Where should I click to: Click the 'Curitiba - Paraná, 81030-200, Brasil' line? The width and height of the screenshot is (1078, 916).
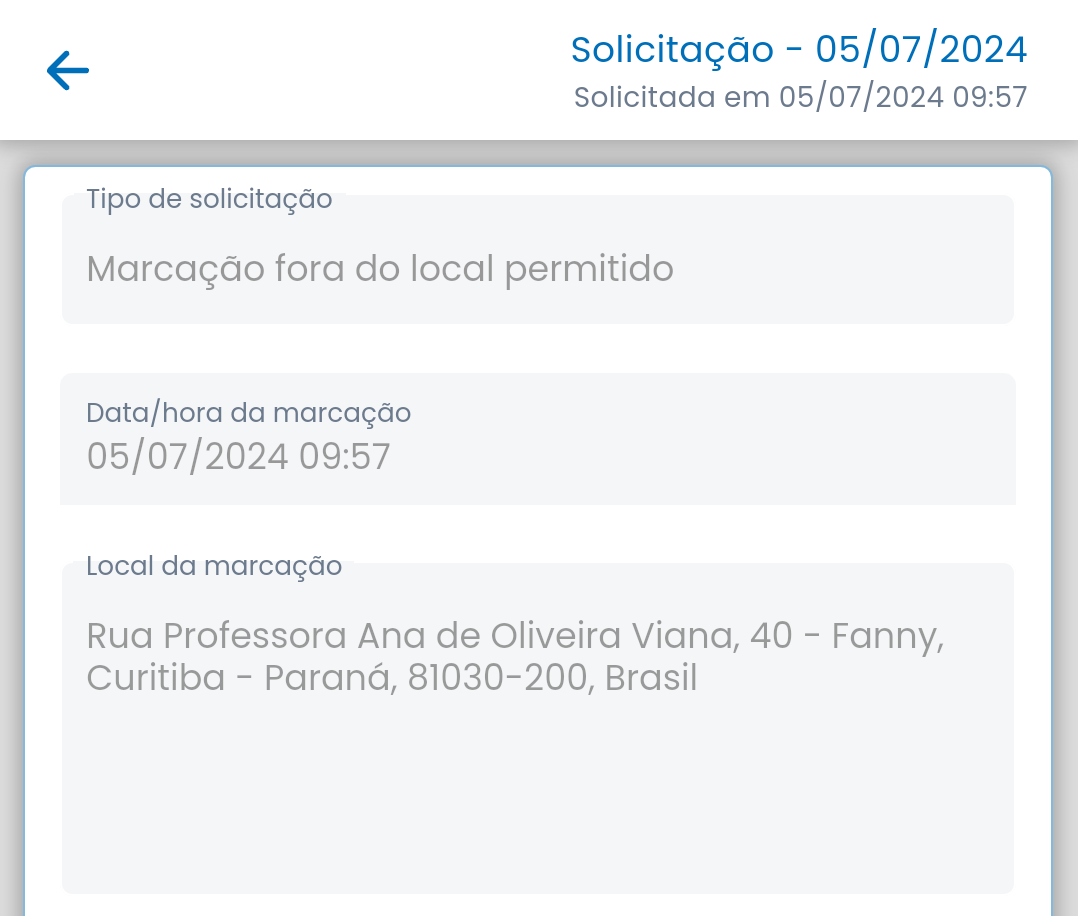[x=391, y=678]
